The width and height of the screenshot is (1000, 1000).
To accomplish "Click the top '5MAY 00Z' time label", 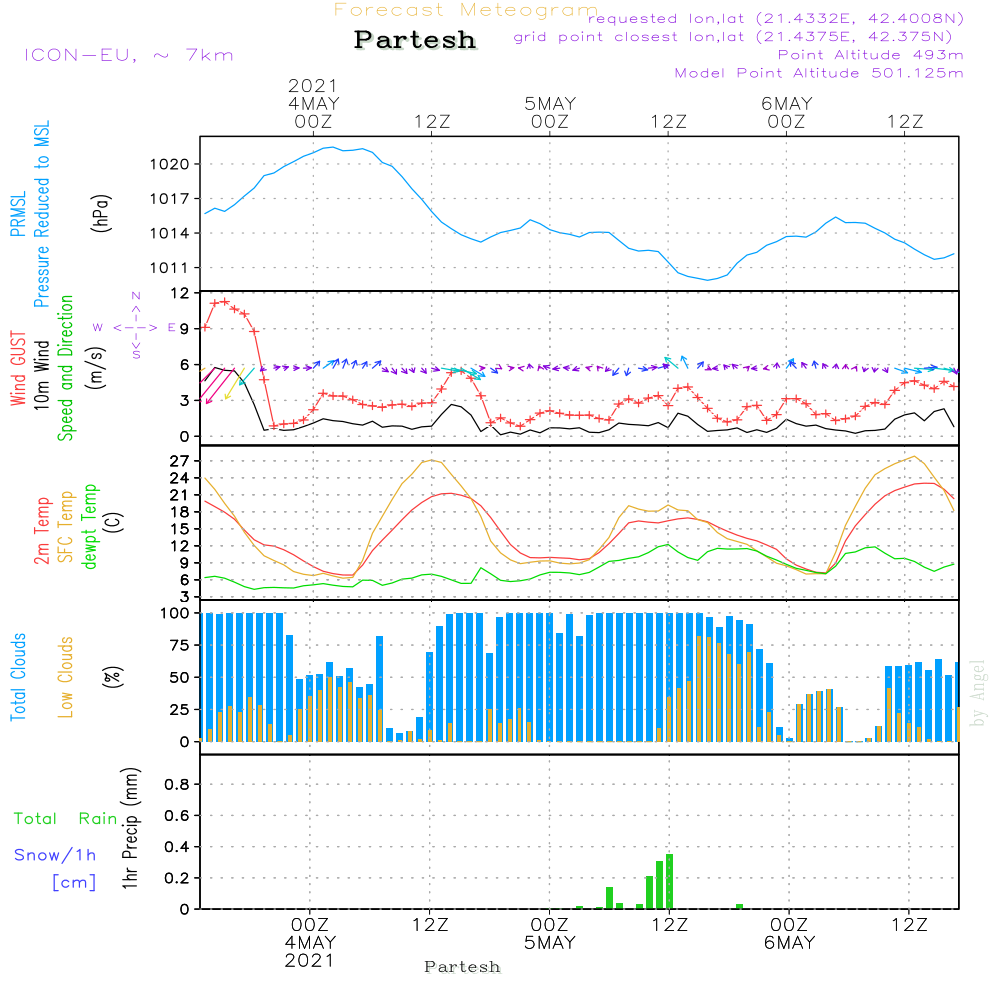I will coord(550,113).
